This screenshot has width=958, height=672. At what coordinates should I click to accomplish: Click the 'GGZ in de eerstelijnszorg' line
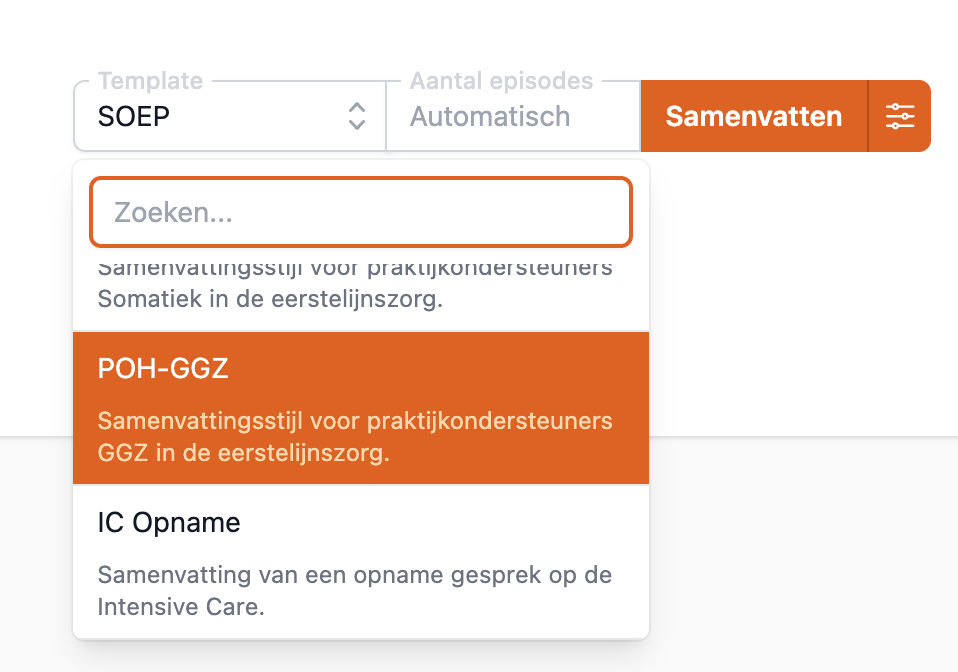pyautogui.click(x=243, y=453)
